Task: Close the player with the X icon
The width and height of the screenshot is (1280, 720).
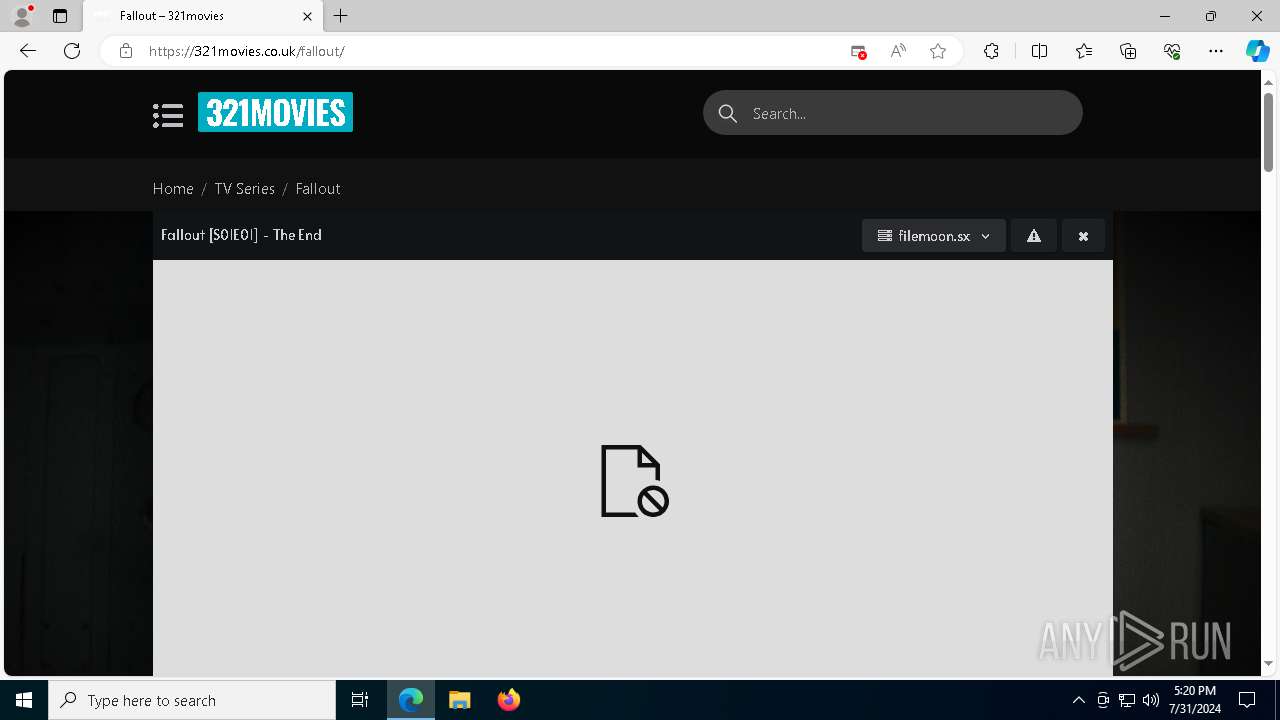Action: (x=1083, y=236)
